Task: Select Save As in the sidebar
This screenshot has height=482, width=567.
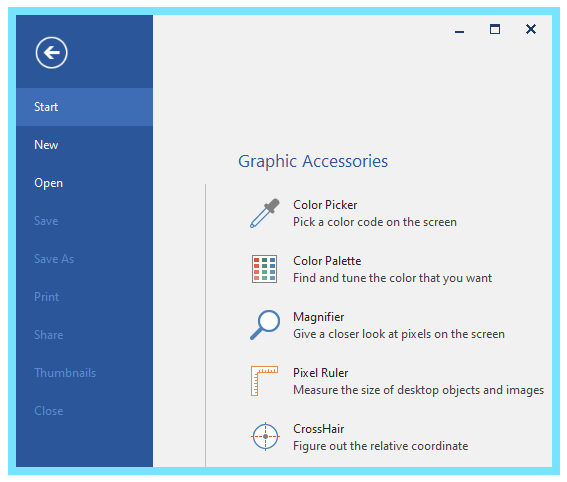Action: tap(85, 259)
